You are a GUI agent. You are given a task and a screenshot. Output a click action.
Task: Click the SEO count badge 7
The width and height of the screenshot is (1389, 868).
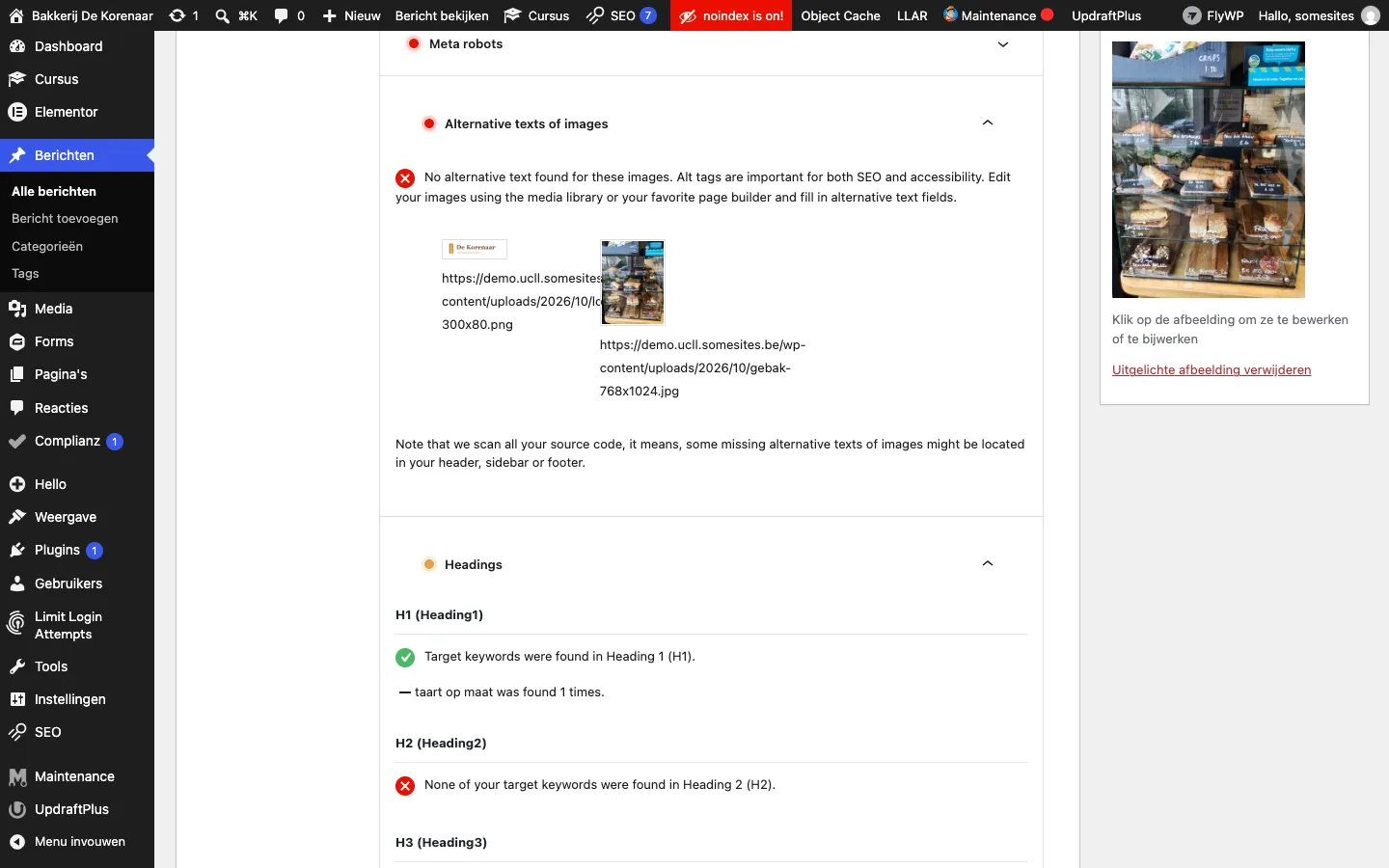tap(648, 15)
